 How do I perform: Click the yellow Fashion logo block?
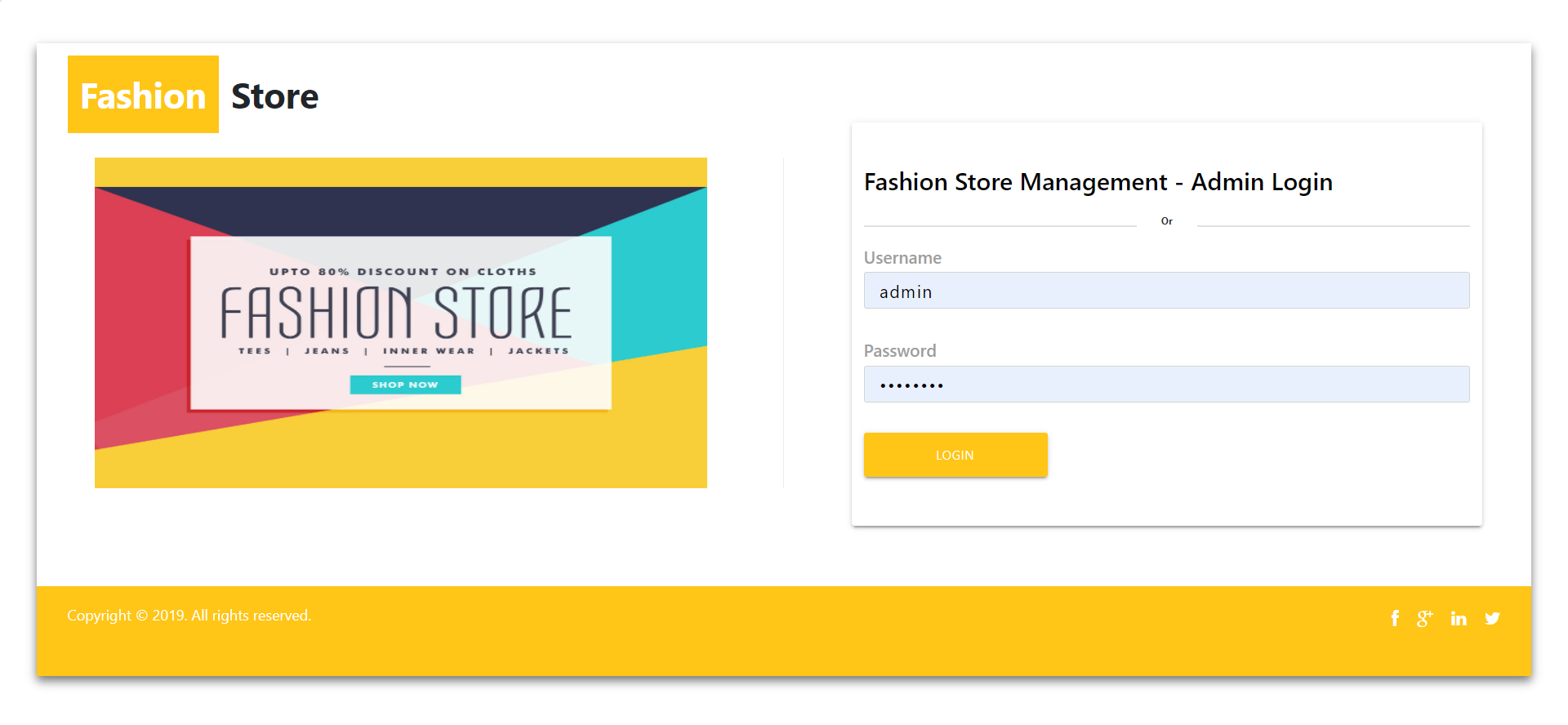[x=143, y=95]
